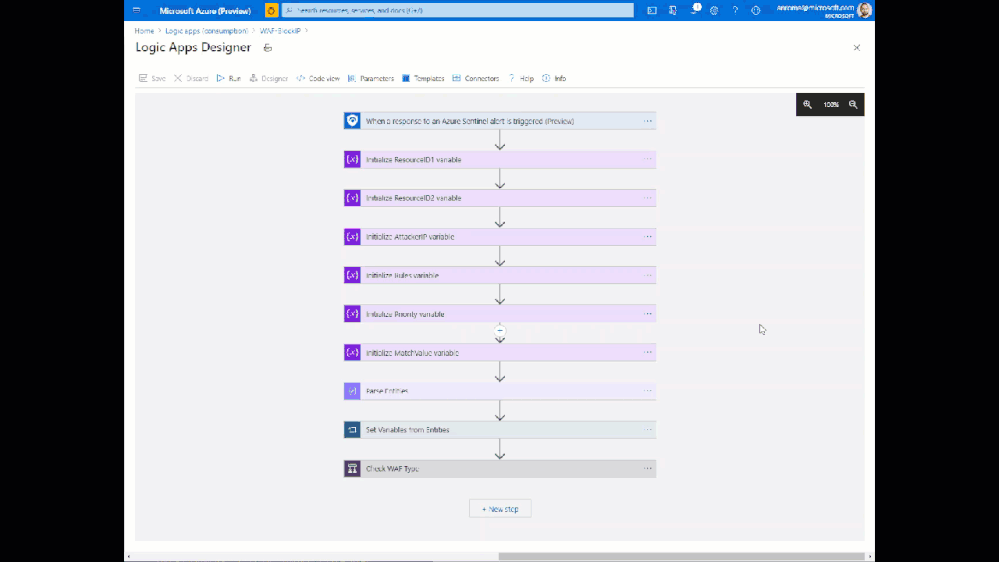Expand Parse Entities step
999x562 pixels.
coord(500,391)
